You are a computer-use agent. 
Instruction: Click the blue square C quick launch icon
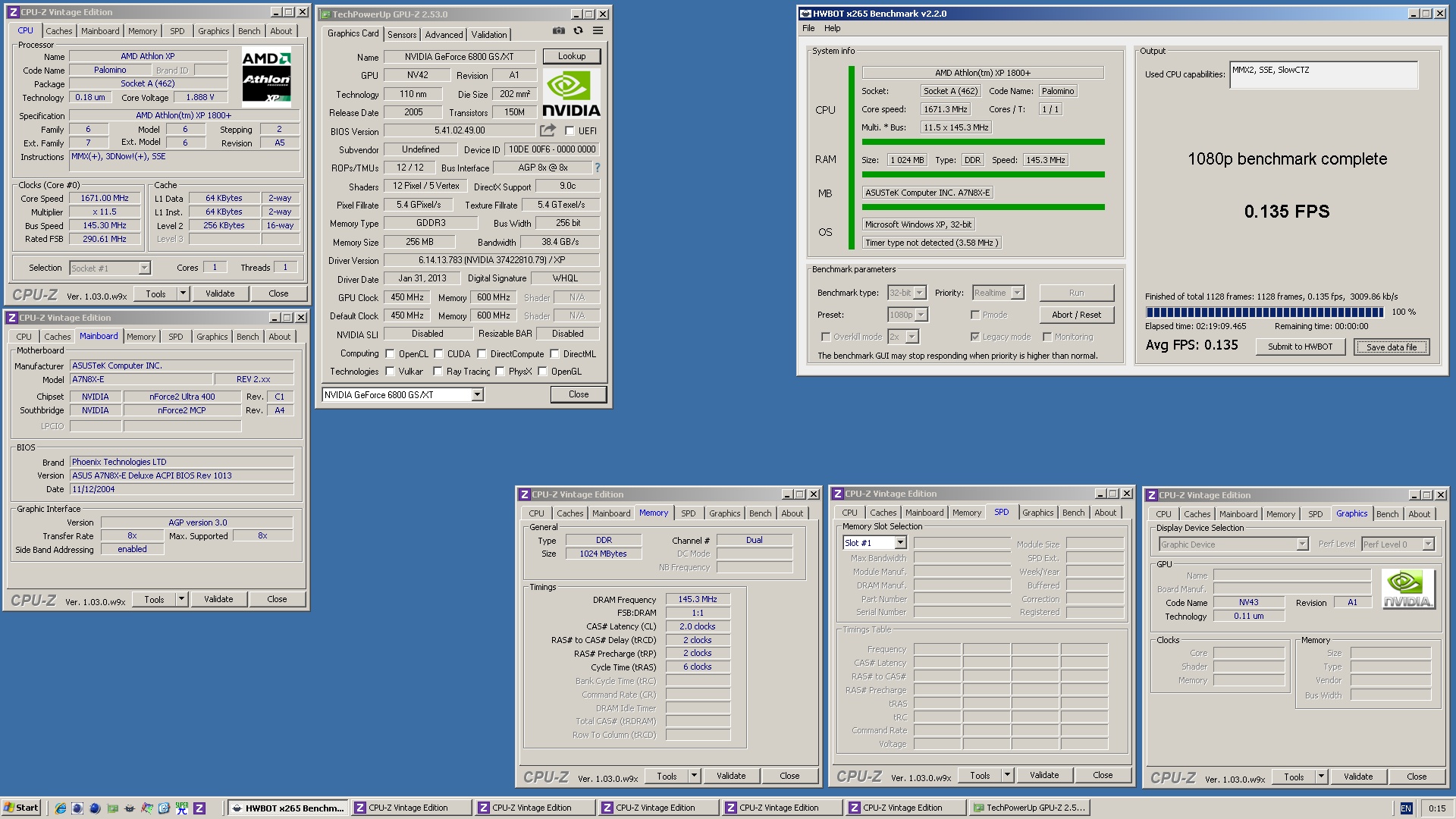coord(164,808)
